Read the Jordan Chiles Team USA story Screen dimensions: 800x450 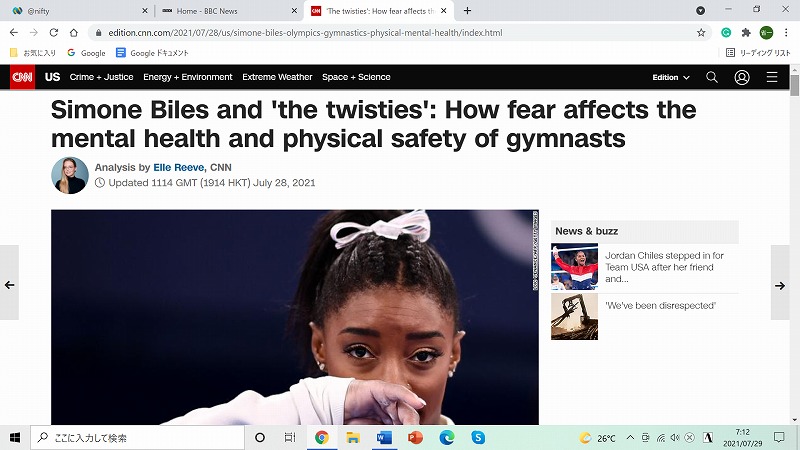(x=664, y=267)
